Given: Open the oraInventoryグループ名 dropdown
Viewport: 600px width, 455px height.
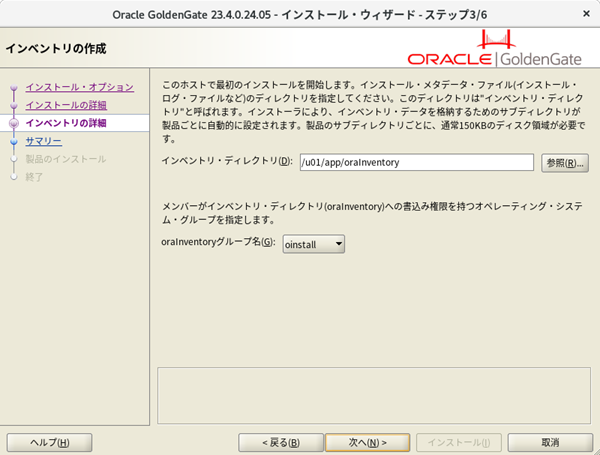Looking at the screenshot, I should click(x=314, y=244).
